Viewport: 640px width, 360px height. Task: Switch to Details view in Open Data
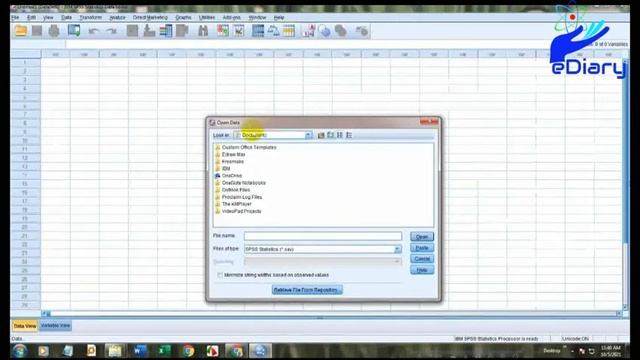pyautogui.click(x=349, y=135)
